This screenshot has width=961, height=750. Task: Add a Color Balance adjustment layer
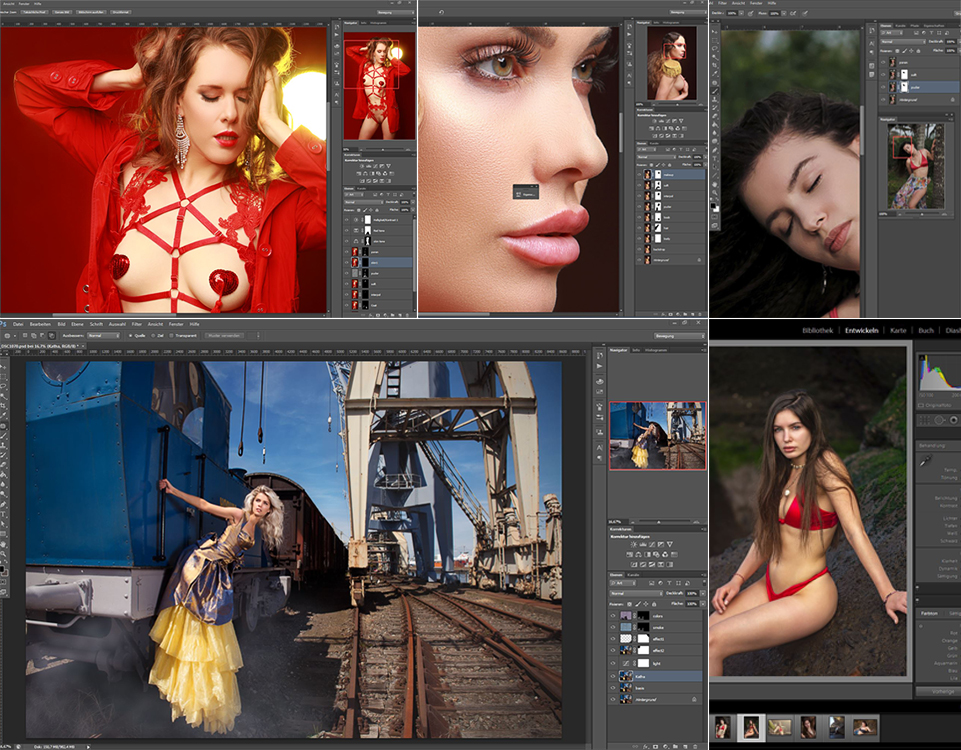click(638, 555)
